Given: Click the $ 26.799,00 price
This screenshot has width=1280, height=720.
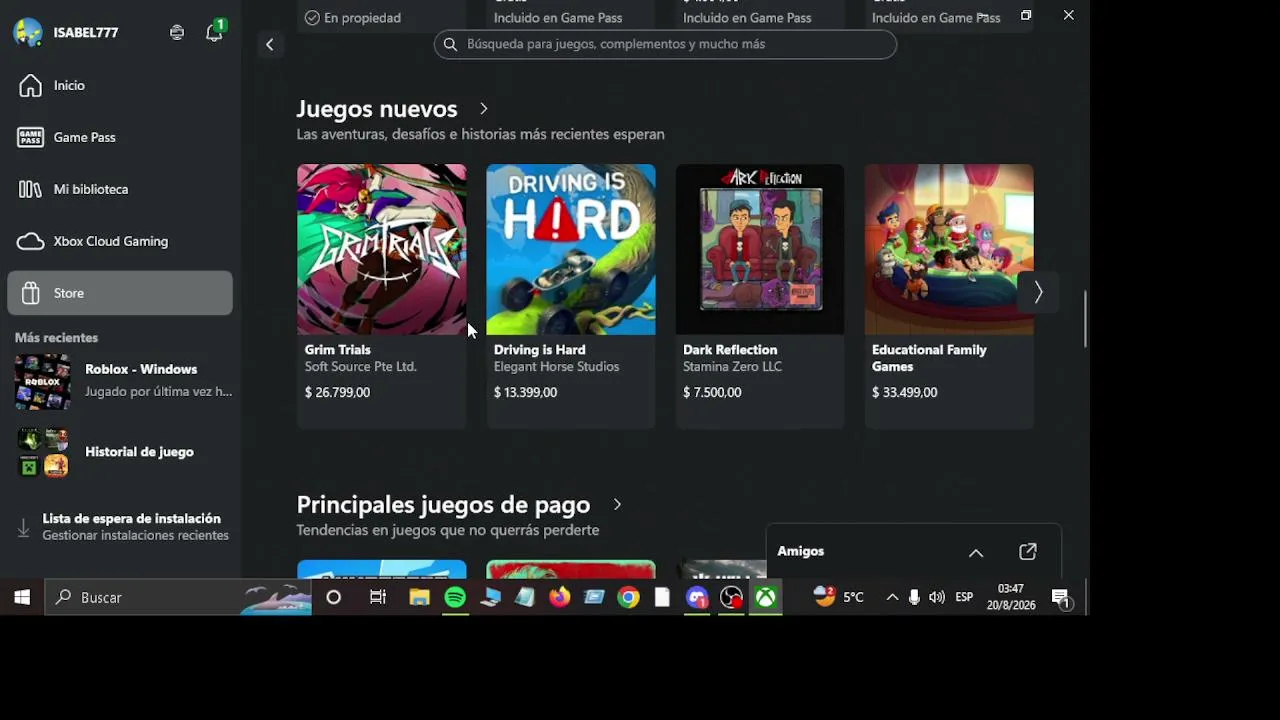Looking at the screenshot, I should [337, 393].
